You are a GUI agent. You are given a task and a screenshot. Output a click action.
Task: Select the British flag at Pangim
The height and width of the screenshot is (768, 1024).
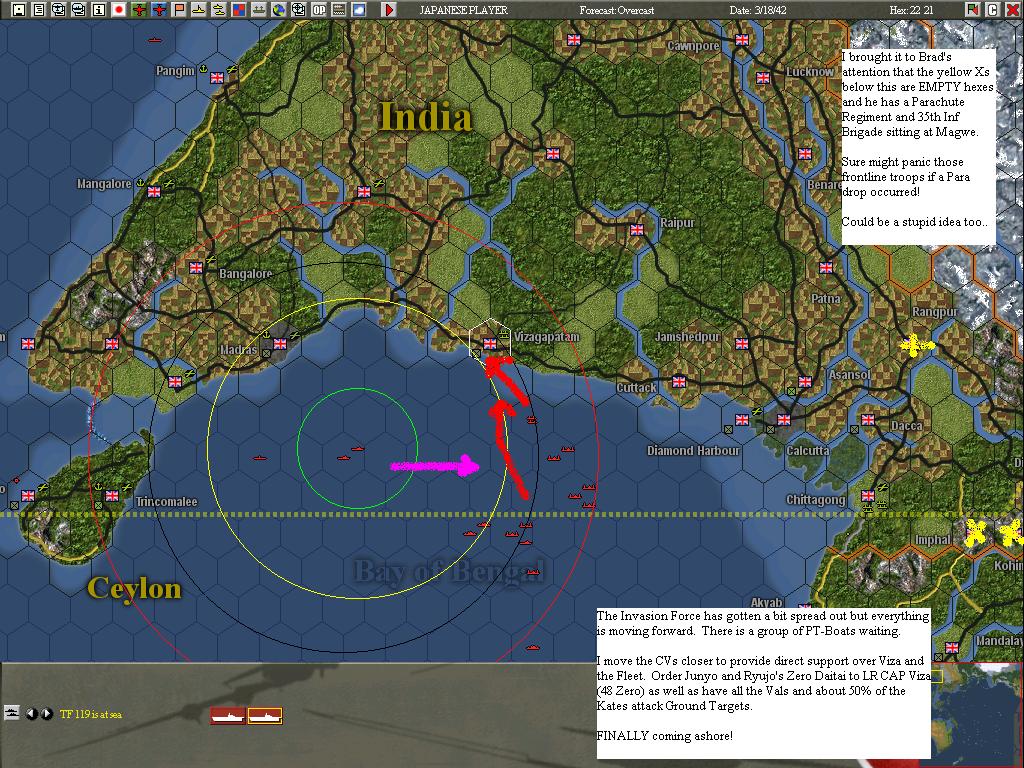tap(217, 78)
